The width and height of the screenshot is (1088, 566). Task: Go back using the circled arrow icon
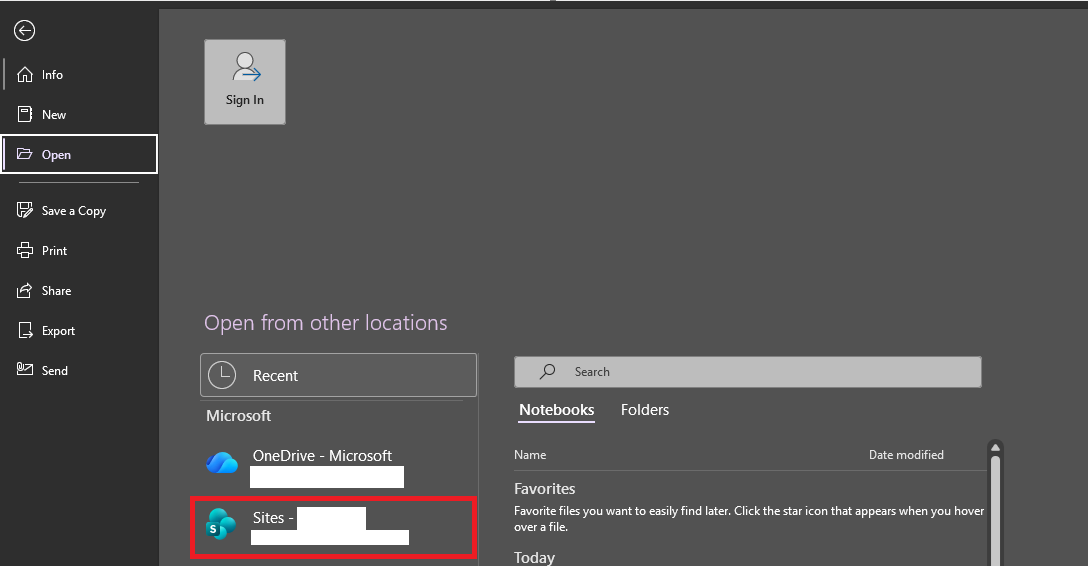24,31
